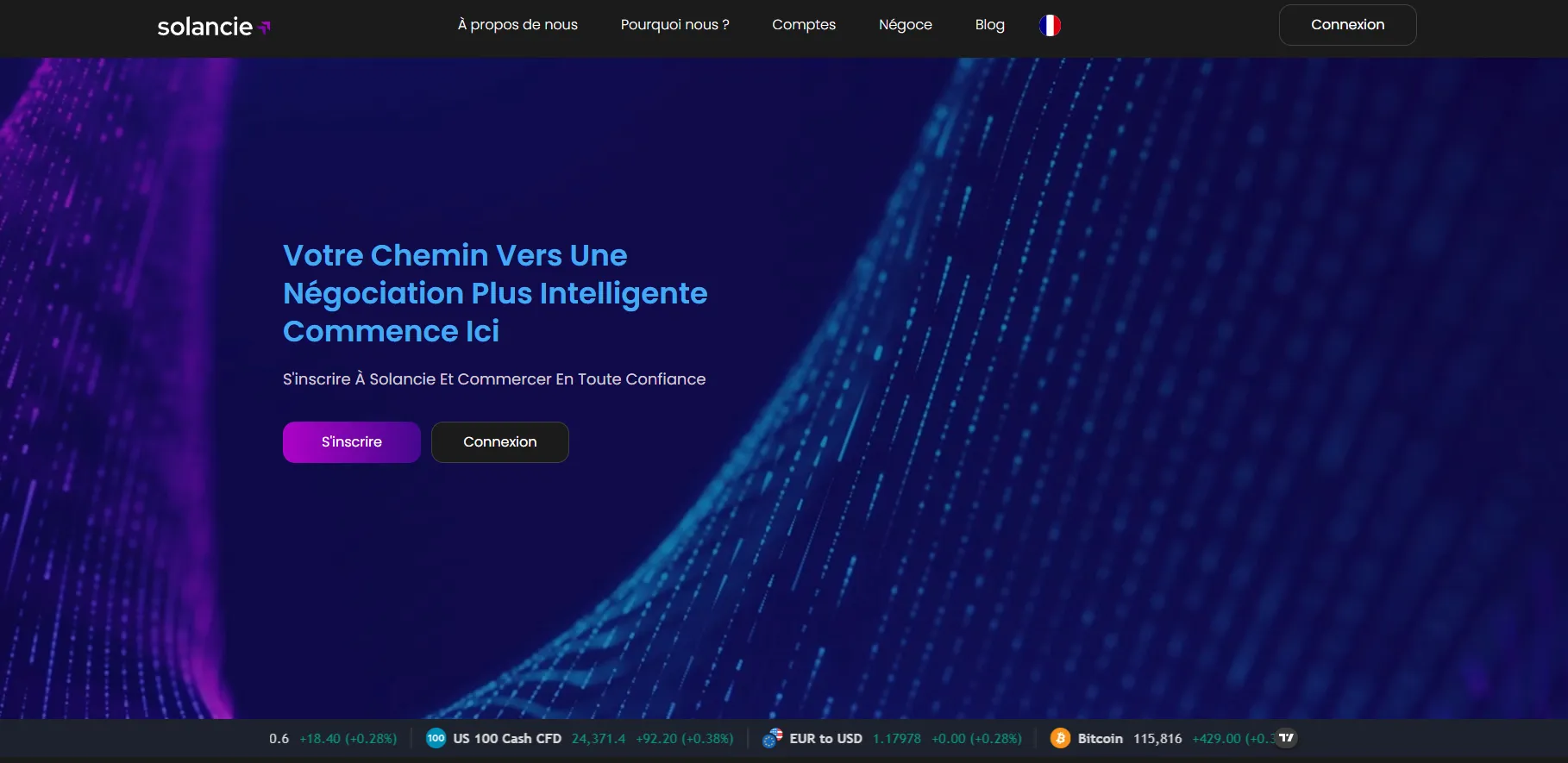The image size is (1568, 763).
Task: Click the S'inscrire À Solancie subtitle text
Action: coord(494,379)
